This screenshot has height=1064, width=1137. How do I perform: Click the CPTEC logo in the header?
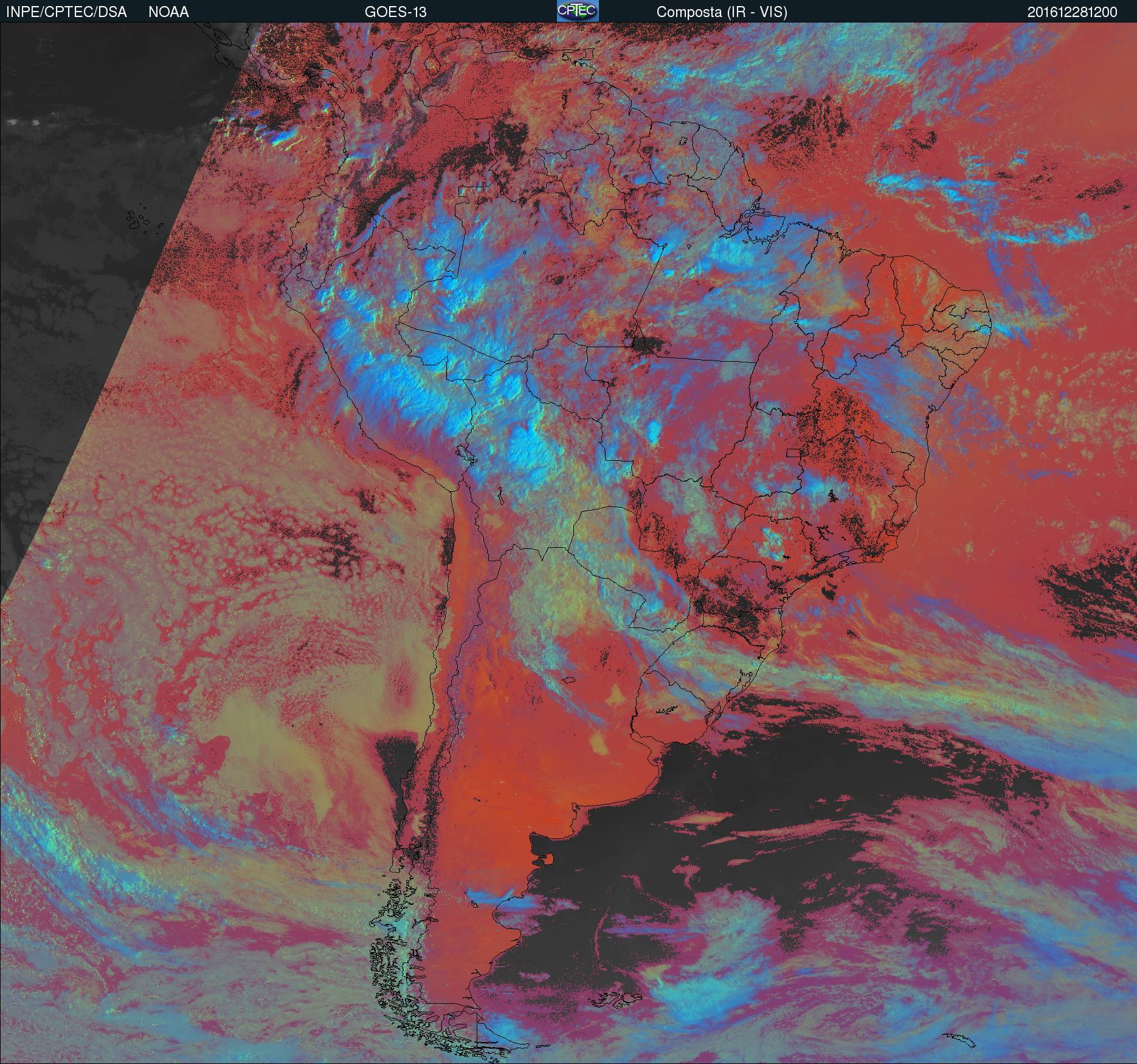click(x=577, y=12)
